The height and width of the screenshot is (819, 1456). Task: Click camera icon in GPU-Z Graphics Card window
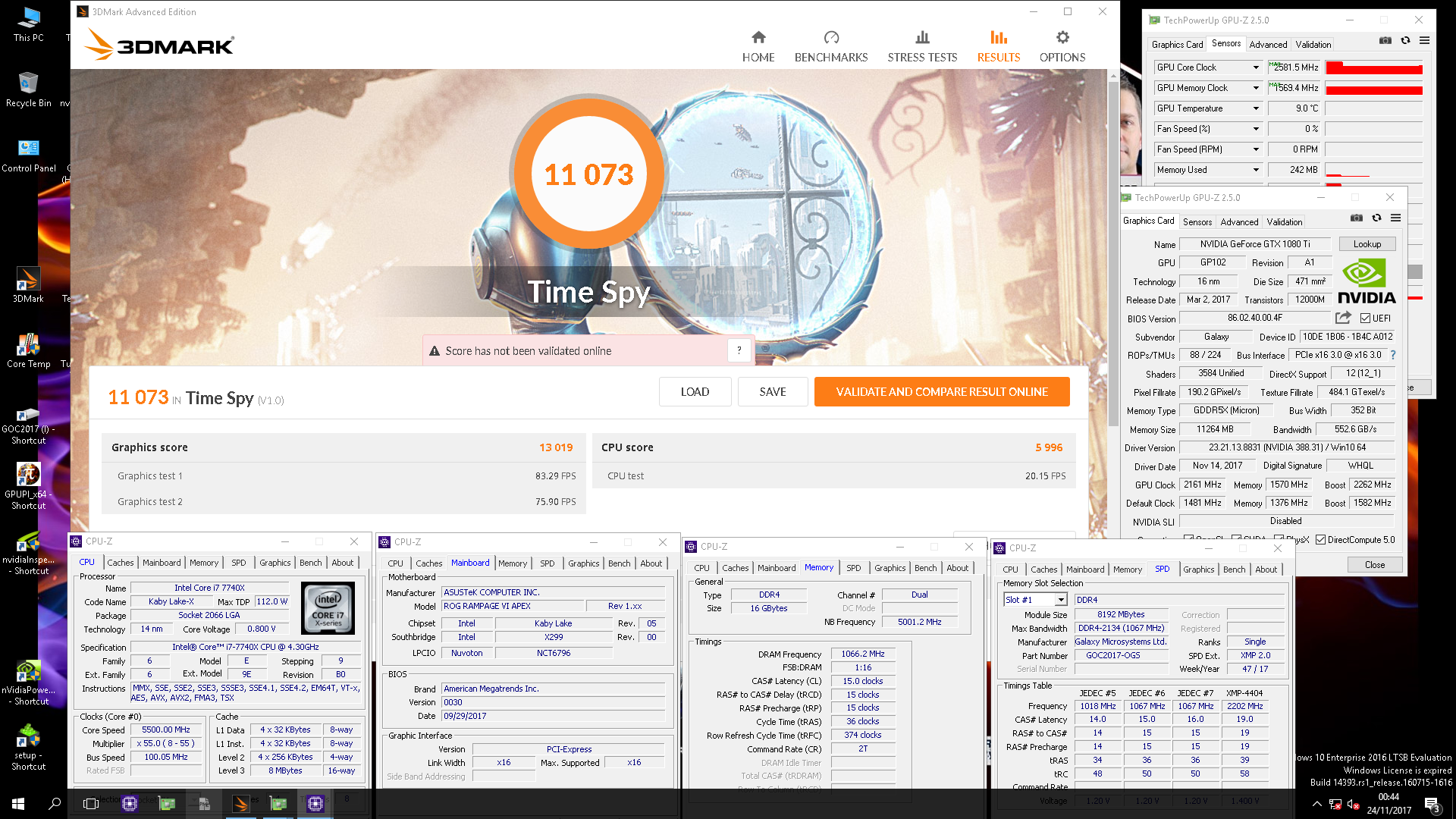[1357, 218]
